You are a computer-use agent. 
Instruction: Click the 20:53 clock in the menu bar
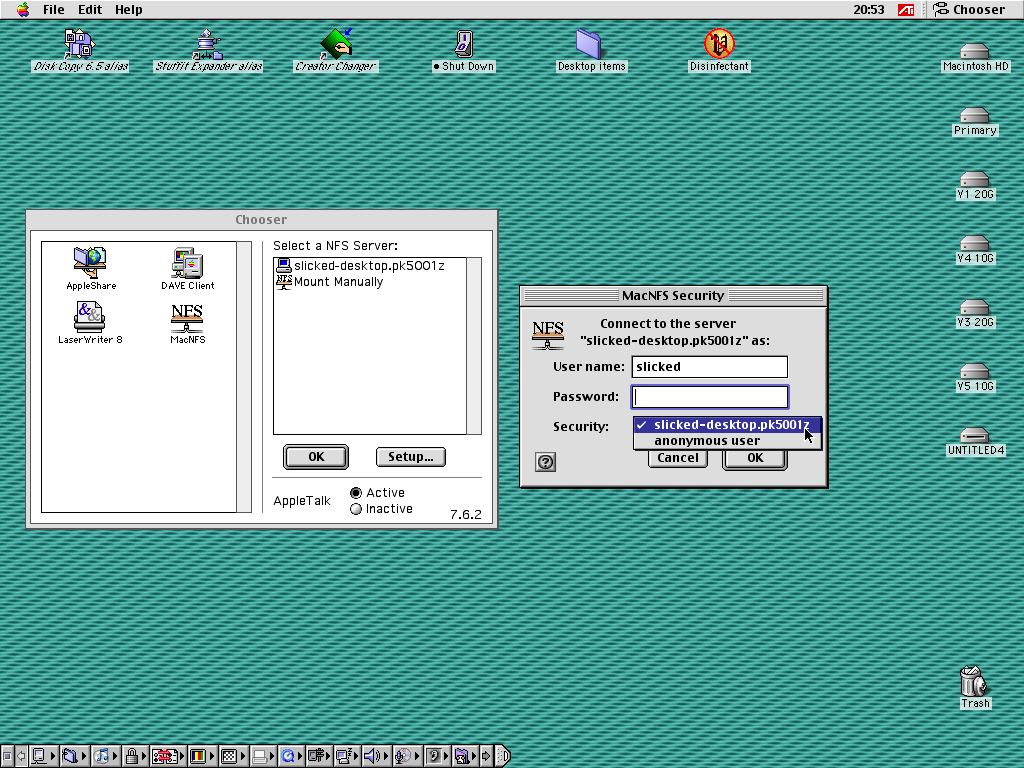(x=869, y=10)
